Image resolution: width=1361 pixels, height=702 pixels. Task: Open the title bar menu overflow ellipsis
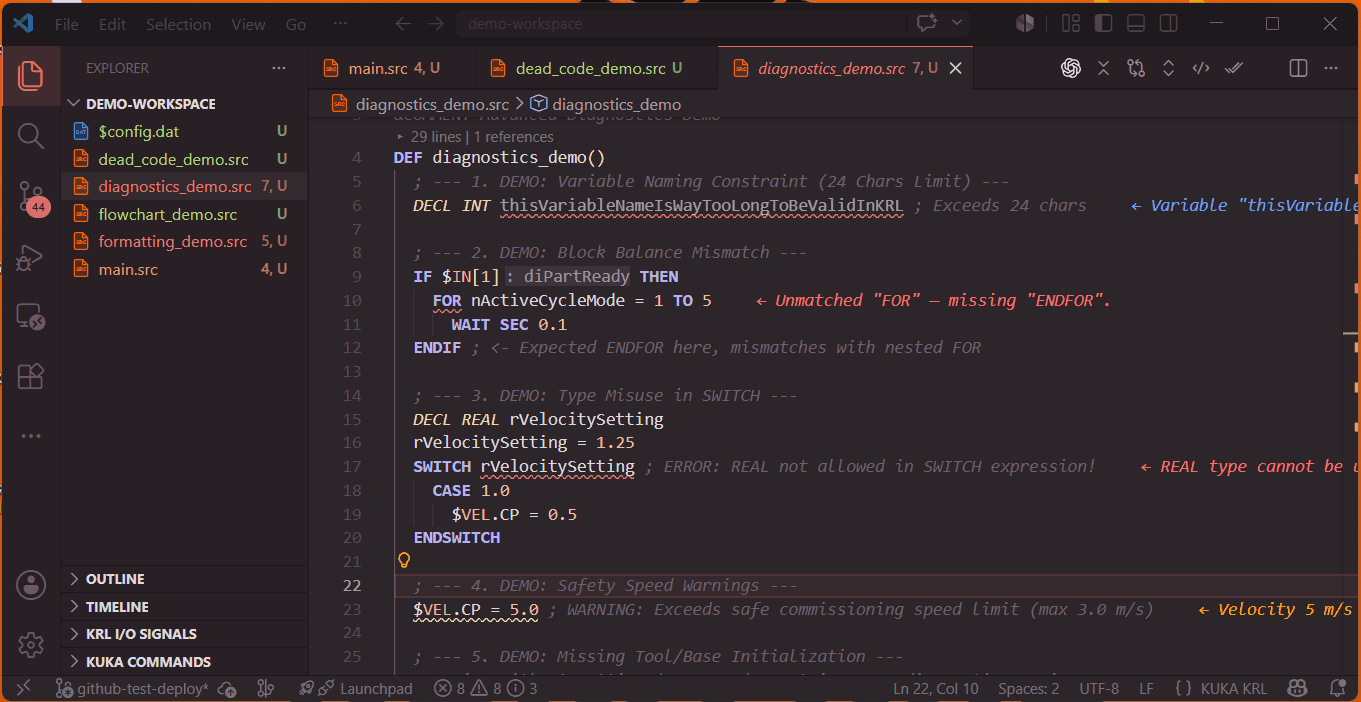340,23
